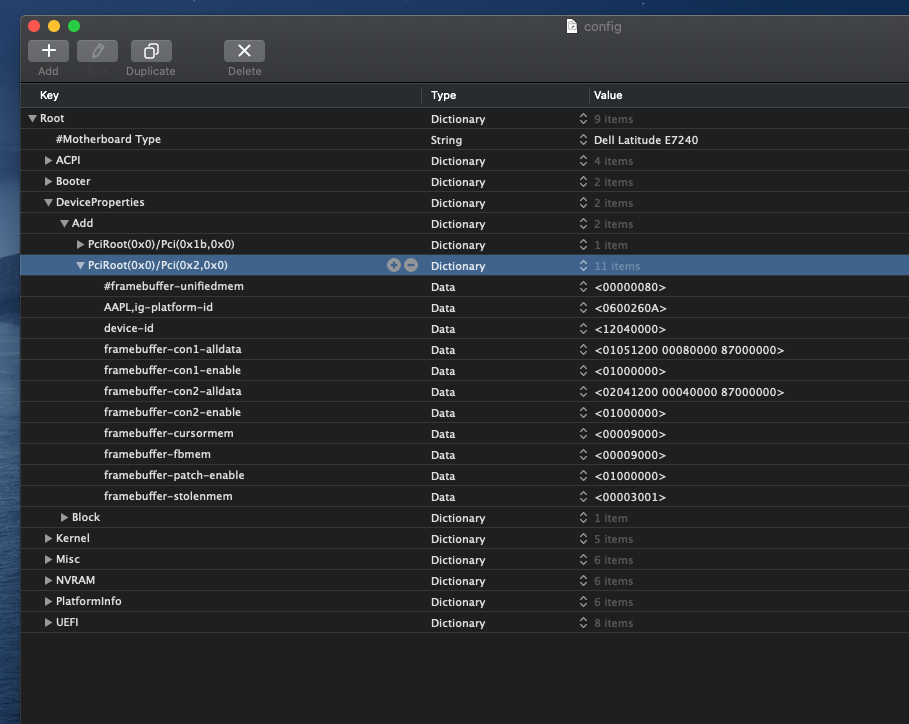The height and width of the screenshot is (724, 909).
Task: Click the Key column header
Action: pos(49,96)
